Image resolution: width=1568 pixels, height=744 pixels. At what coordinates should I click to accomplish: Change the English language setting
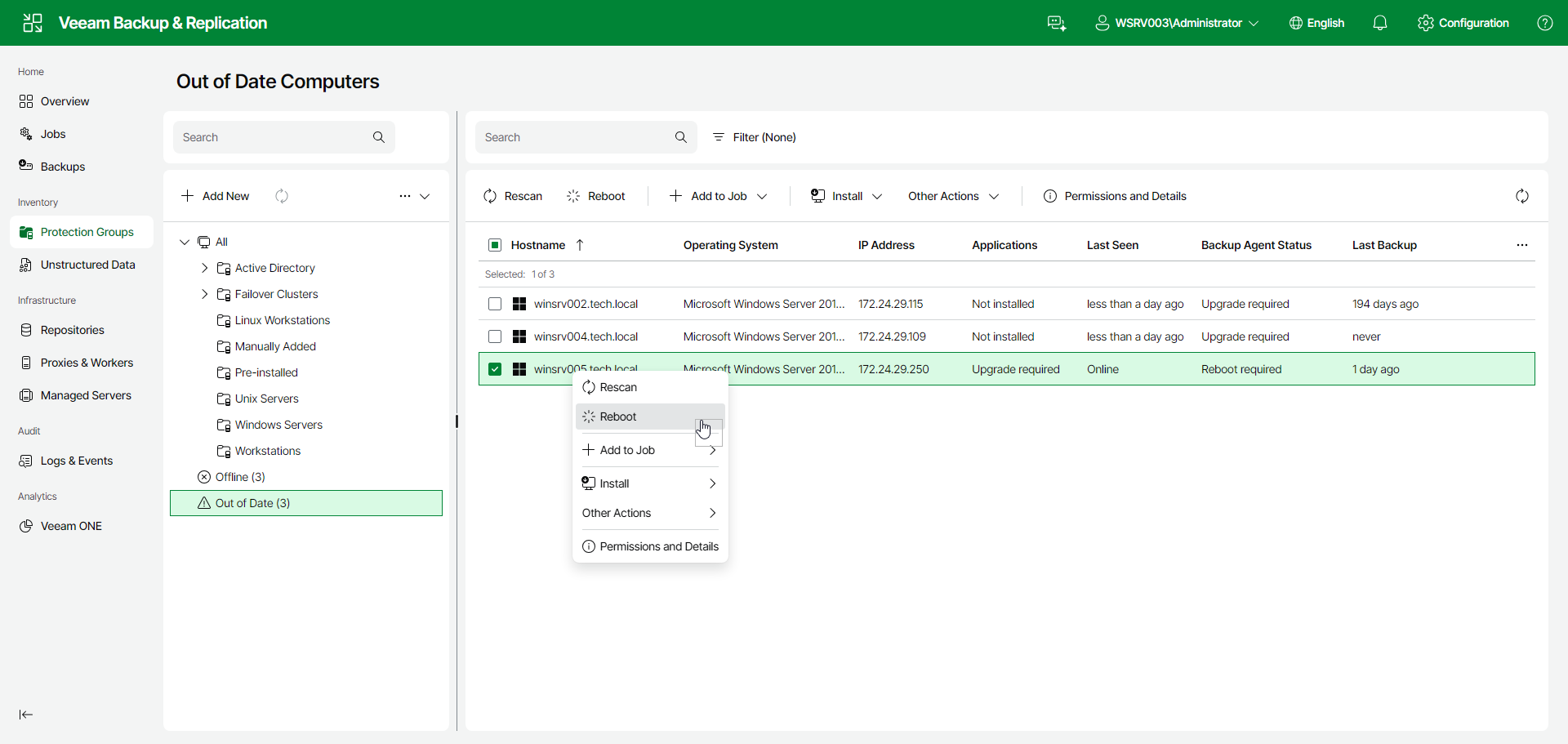[1316, 23]
